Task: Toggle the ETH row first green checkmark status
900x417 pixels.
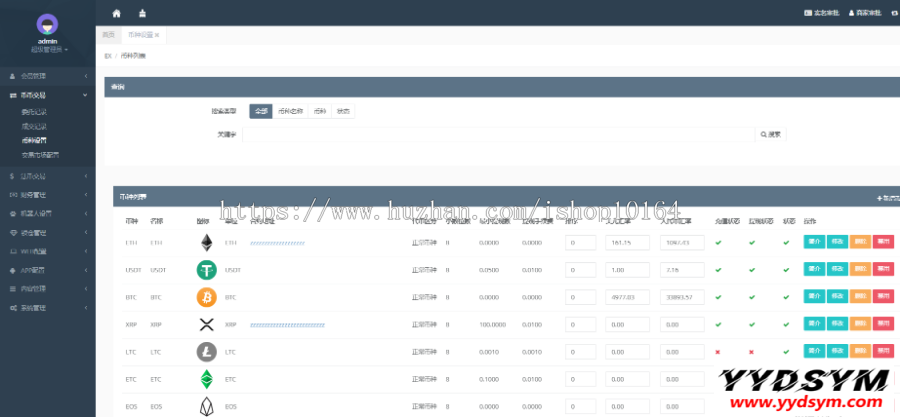Action: [718, 243]
